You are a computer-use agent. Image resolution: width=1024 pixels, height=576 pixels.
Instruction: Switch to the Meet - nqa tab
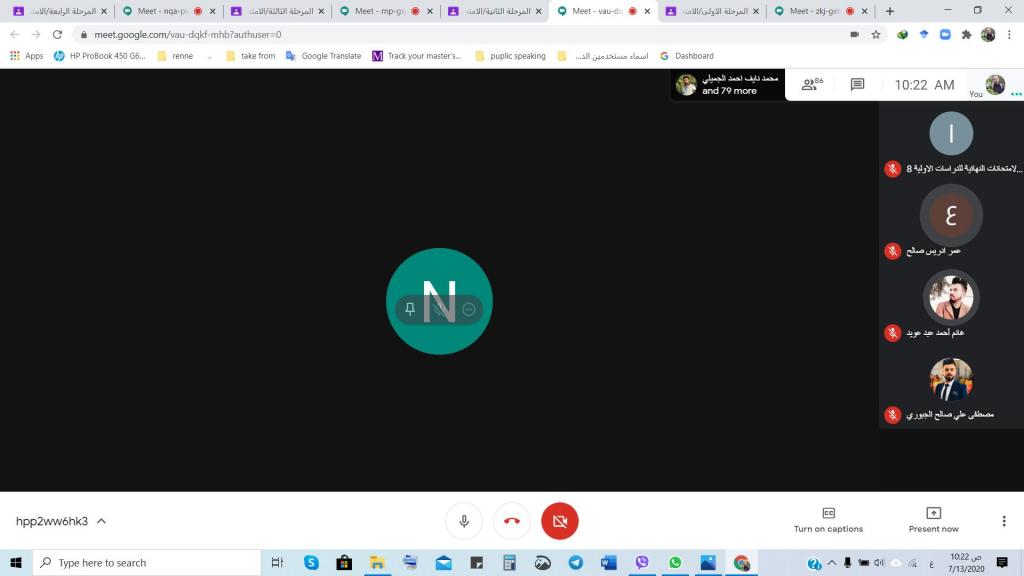click(x=163, y=11)
